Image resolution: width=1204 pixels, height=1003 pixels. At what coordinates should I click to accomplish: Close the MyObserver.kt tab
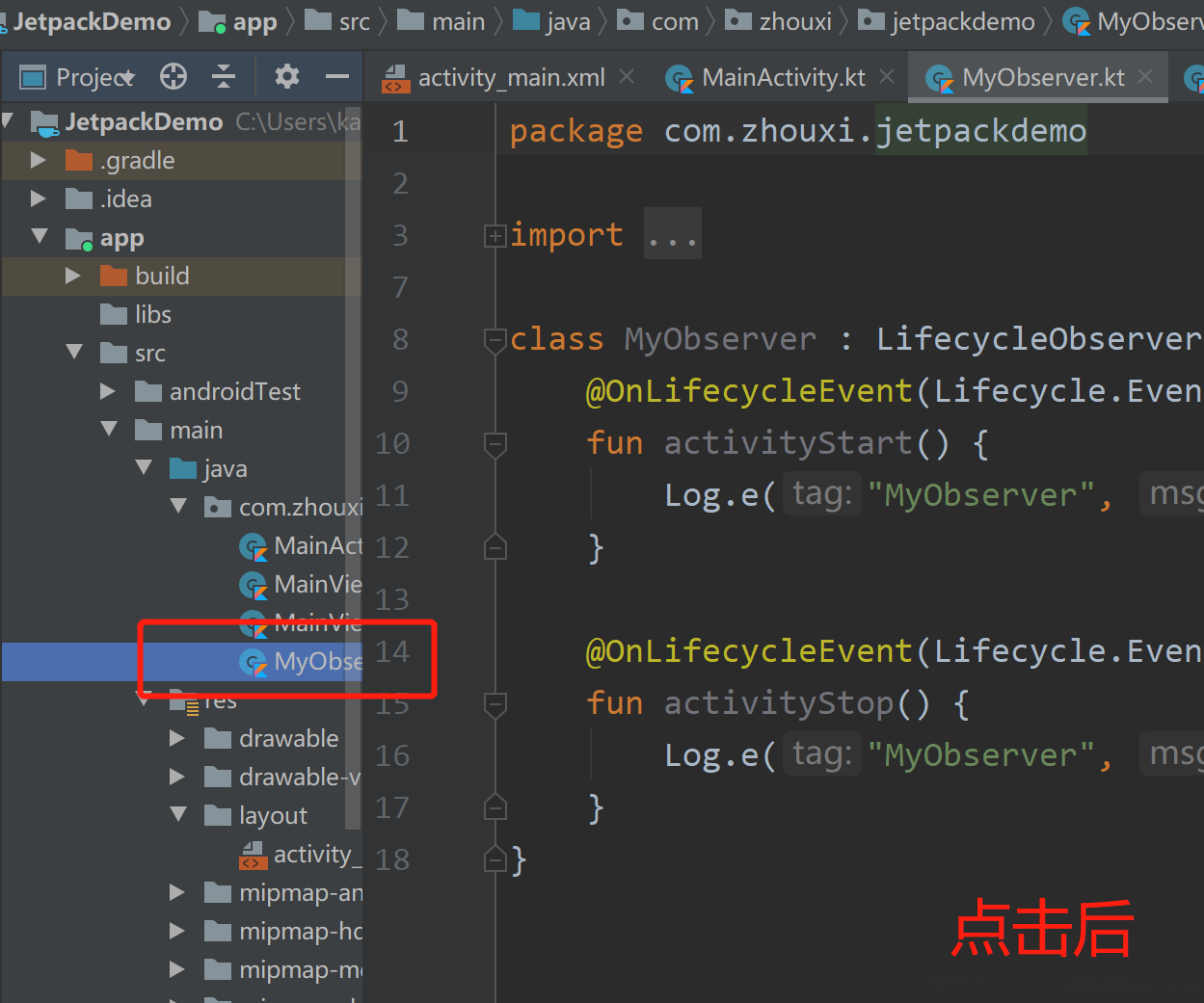pos(1145,76)
